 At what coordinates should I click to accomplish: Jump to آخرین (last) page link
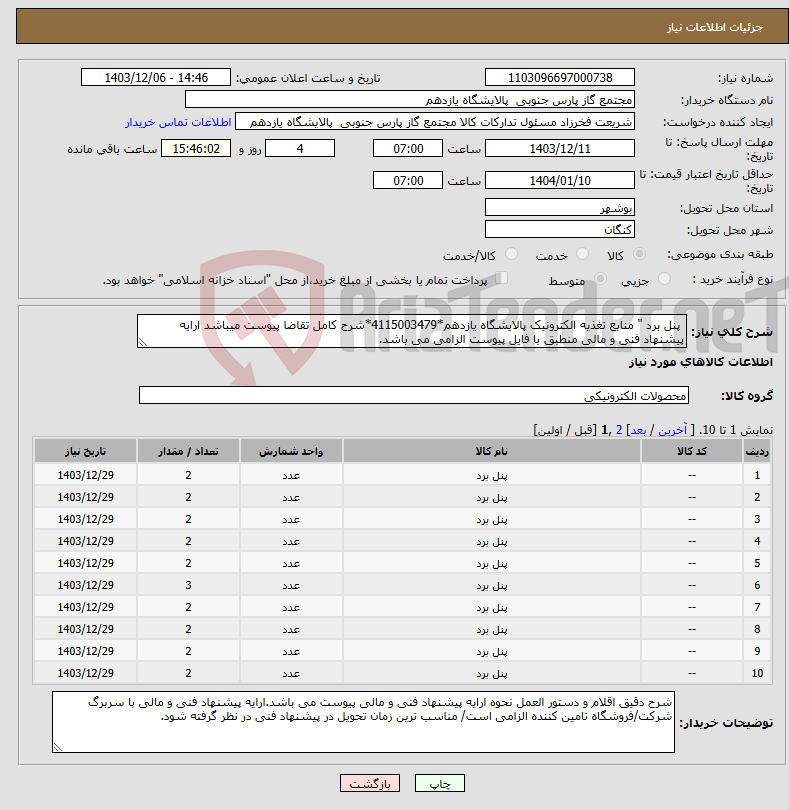click(671, 430)
